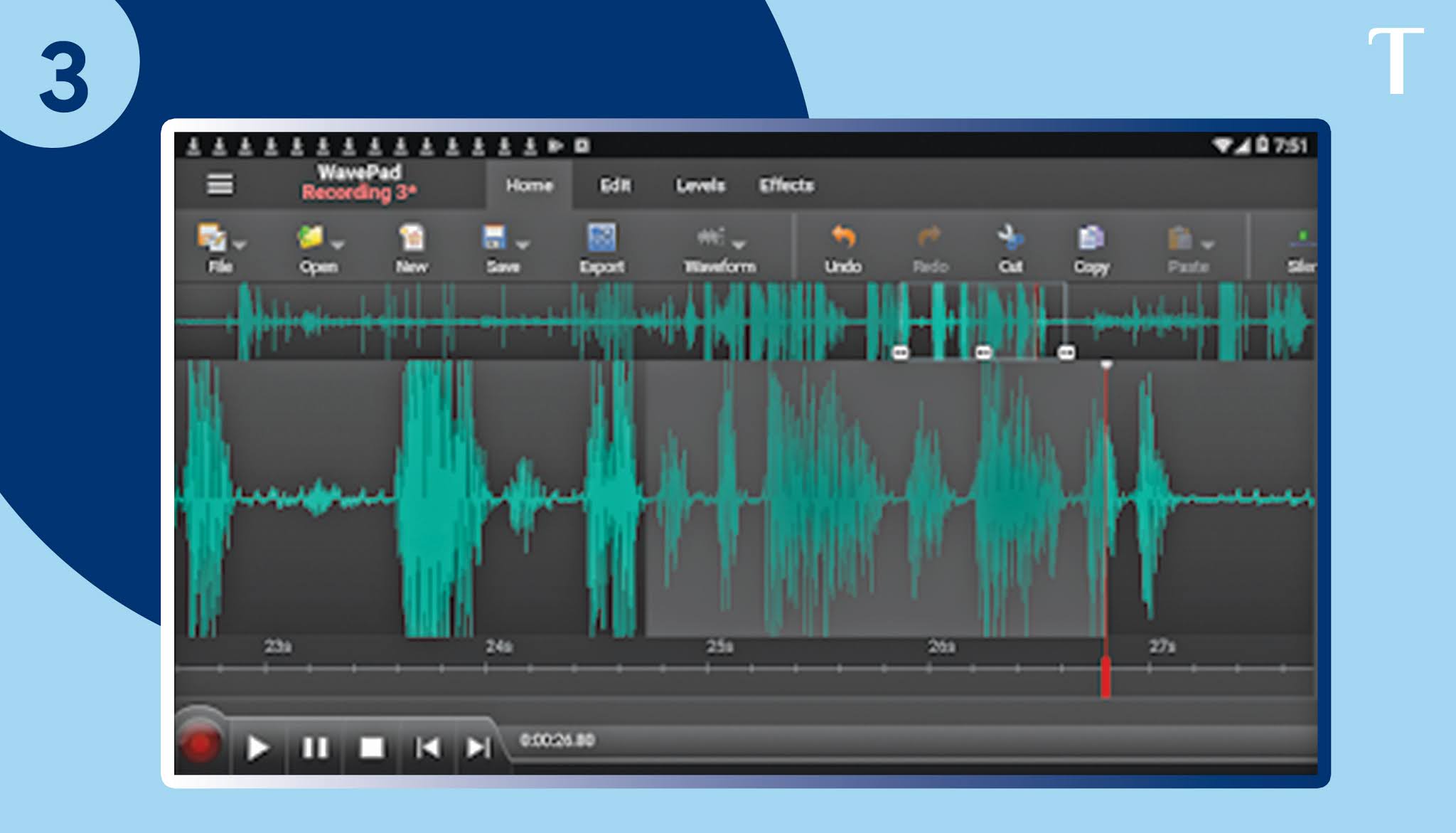
Task: Pause playback
Action: coord(315,748)
